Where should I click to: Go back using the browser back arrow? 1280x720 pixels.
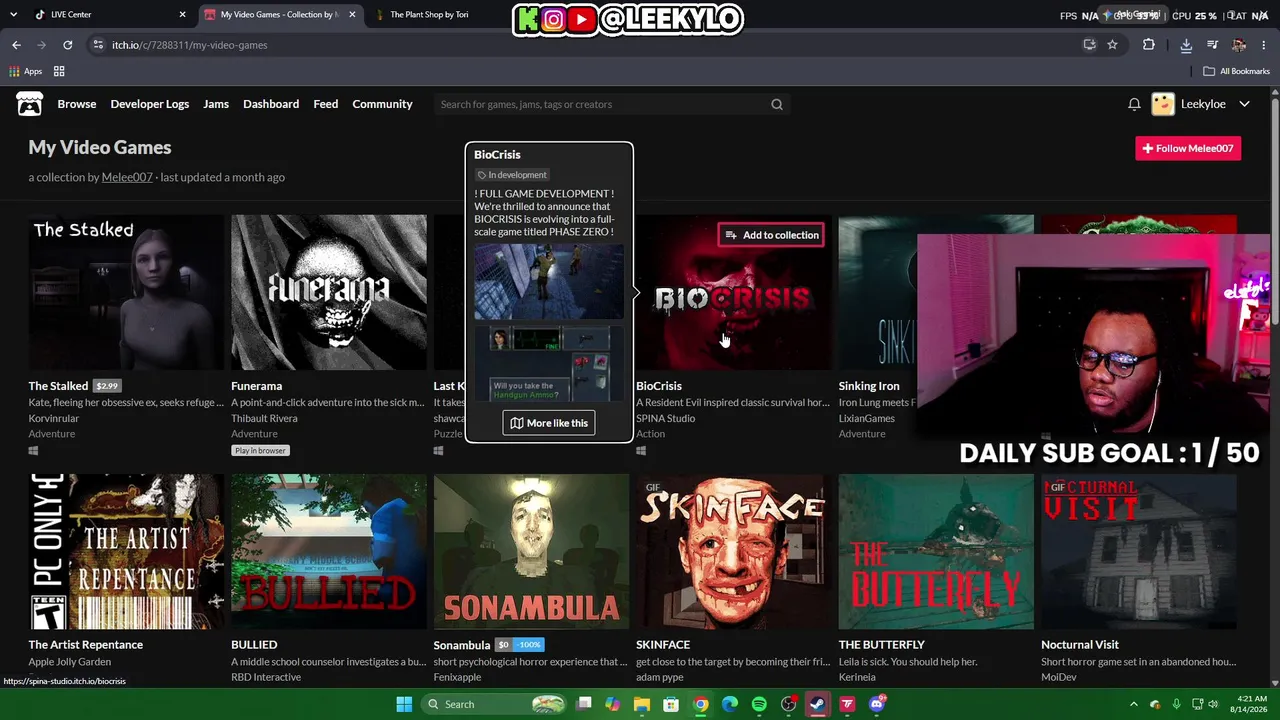coord(16,45)
